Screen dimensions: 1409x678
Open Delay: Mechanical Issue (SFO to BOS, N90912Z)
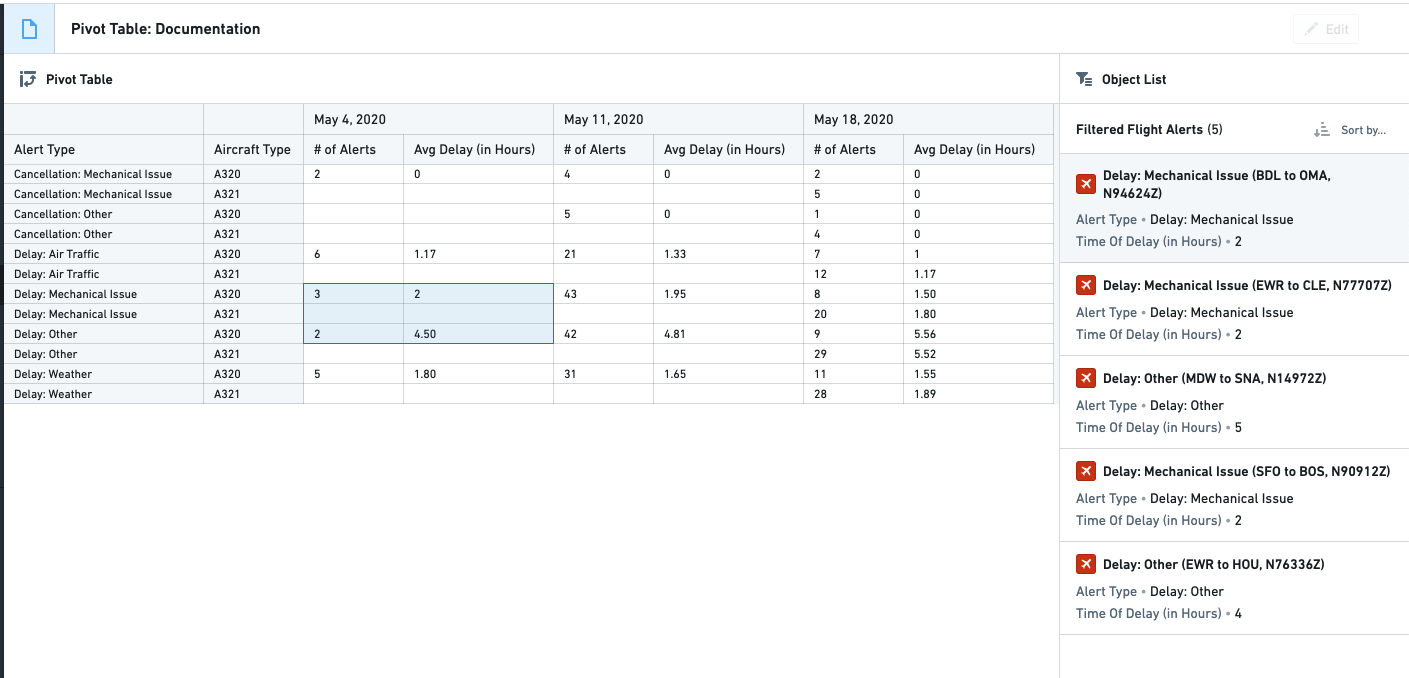(x=1234, y=495)
